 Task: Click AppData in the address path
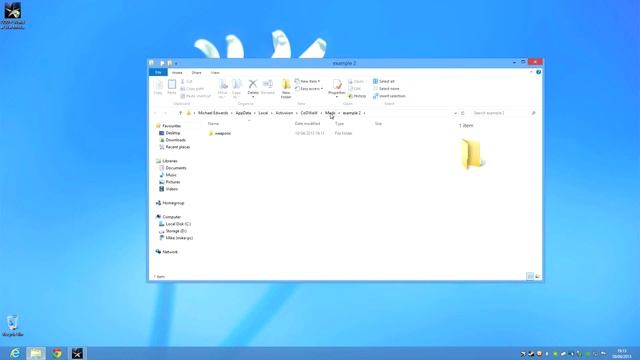pos(243,113)
